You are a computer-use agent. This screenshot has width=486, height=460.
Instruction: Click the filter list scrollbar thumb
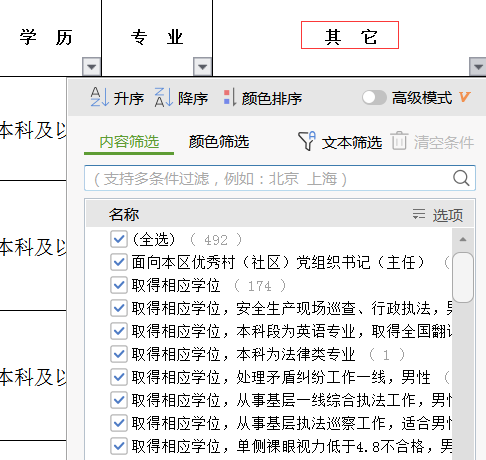point(463,277)
